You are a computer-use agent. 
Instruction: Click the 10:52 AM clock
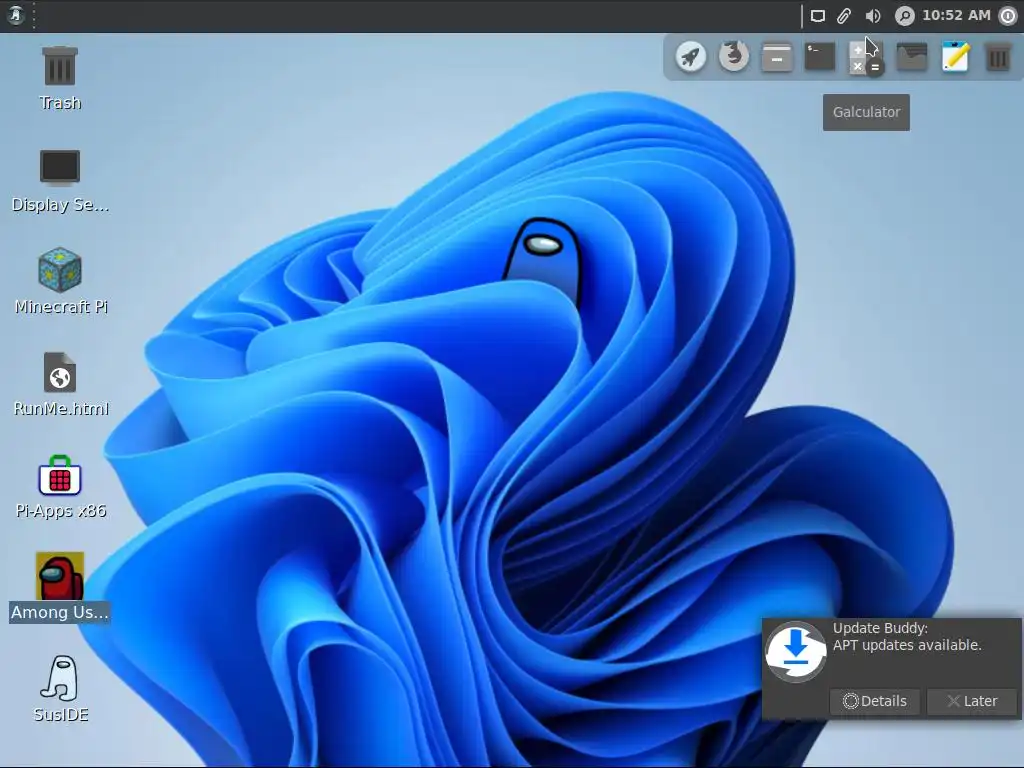point(956,15)
